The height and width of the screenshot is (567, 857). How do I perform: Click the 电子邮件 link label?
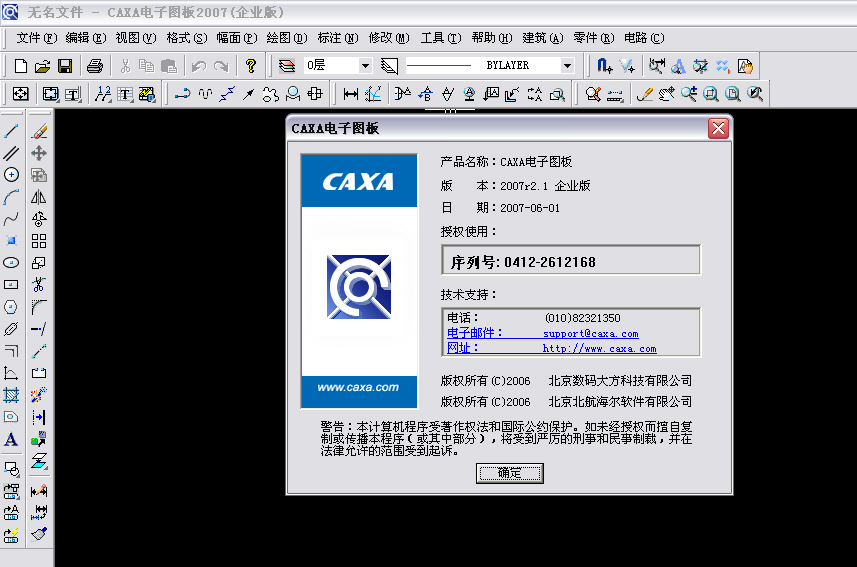(474, 333)
